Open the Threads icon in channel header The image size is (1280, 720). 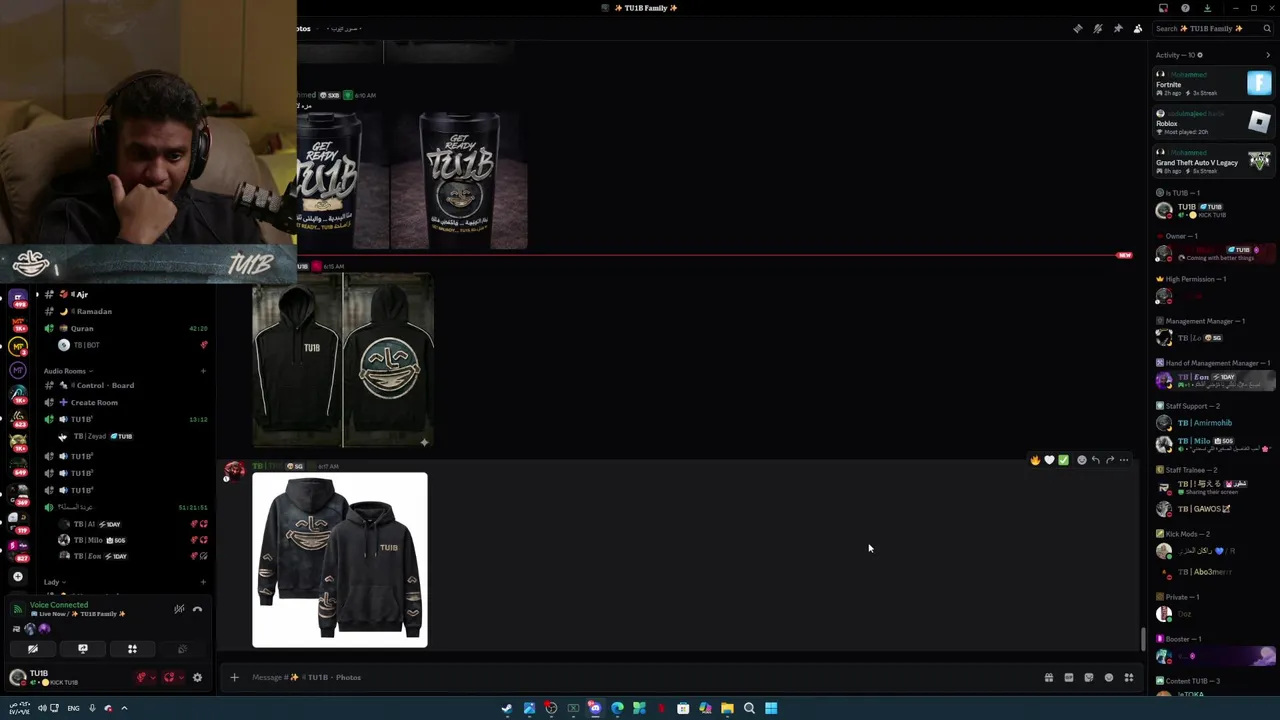(1077, 29)
